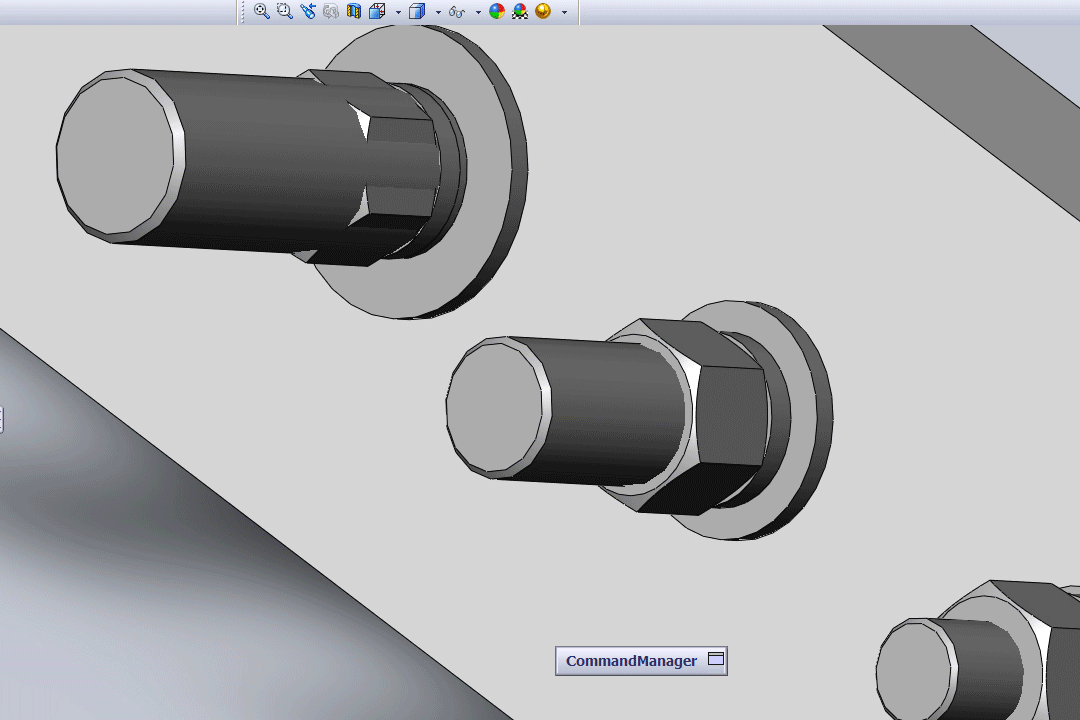Click the View Settings gold sphere icon

[543, 11]
